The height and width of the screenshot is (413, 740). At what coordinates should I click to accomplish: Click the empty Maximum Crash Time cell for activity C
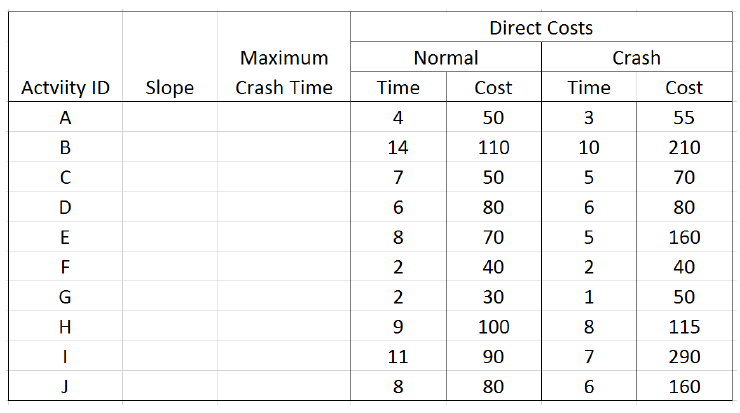pyautogui.click(x=284, y=178)
